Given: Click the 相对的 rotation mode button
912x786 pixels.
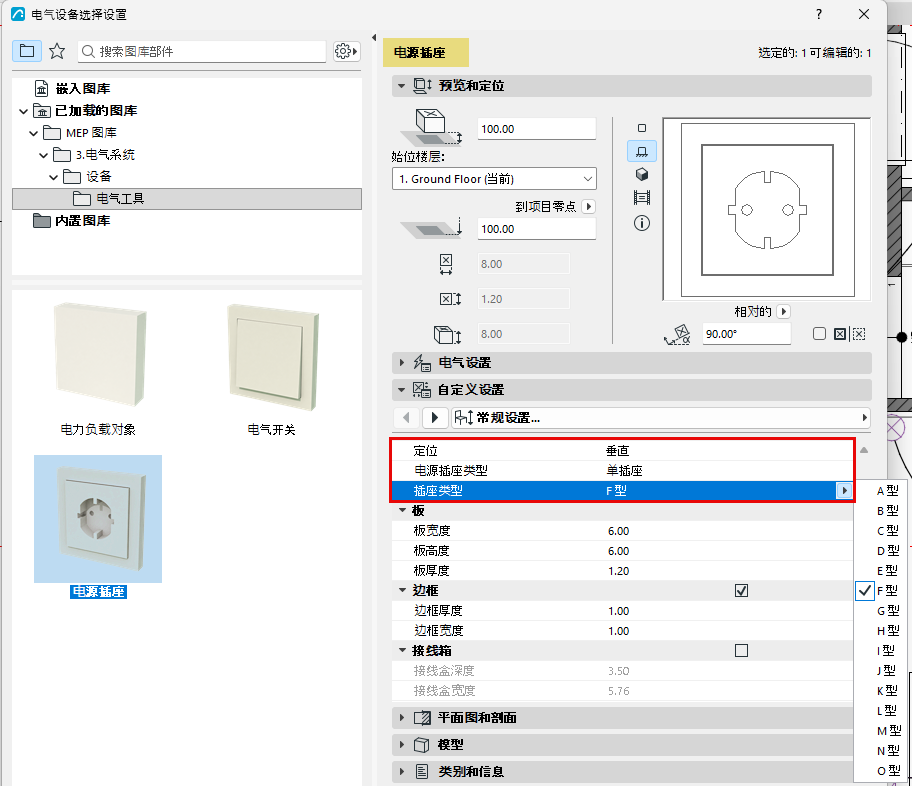Looking at the screenshot, I should coord(783,311).
